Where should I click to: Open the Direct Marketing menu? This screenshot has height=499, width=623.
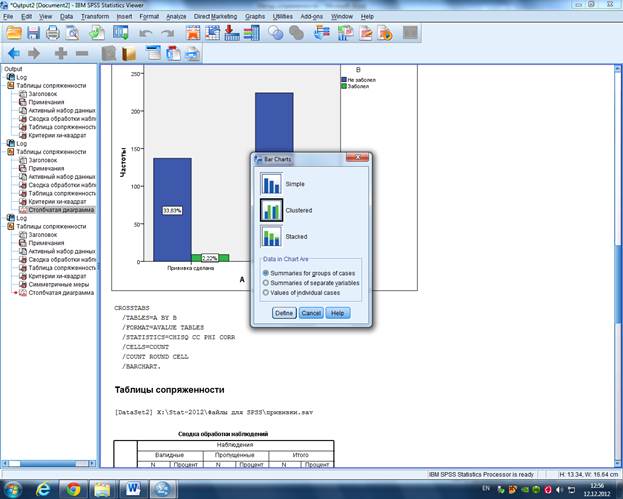[215, 16]
